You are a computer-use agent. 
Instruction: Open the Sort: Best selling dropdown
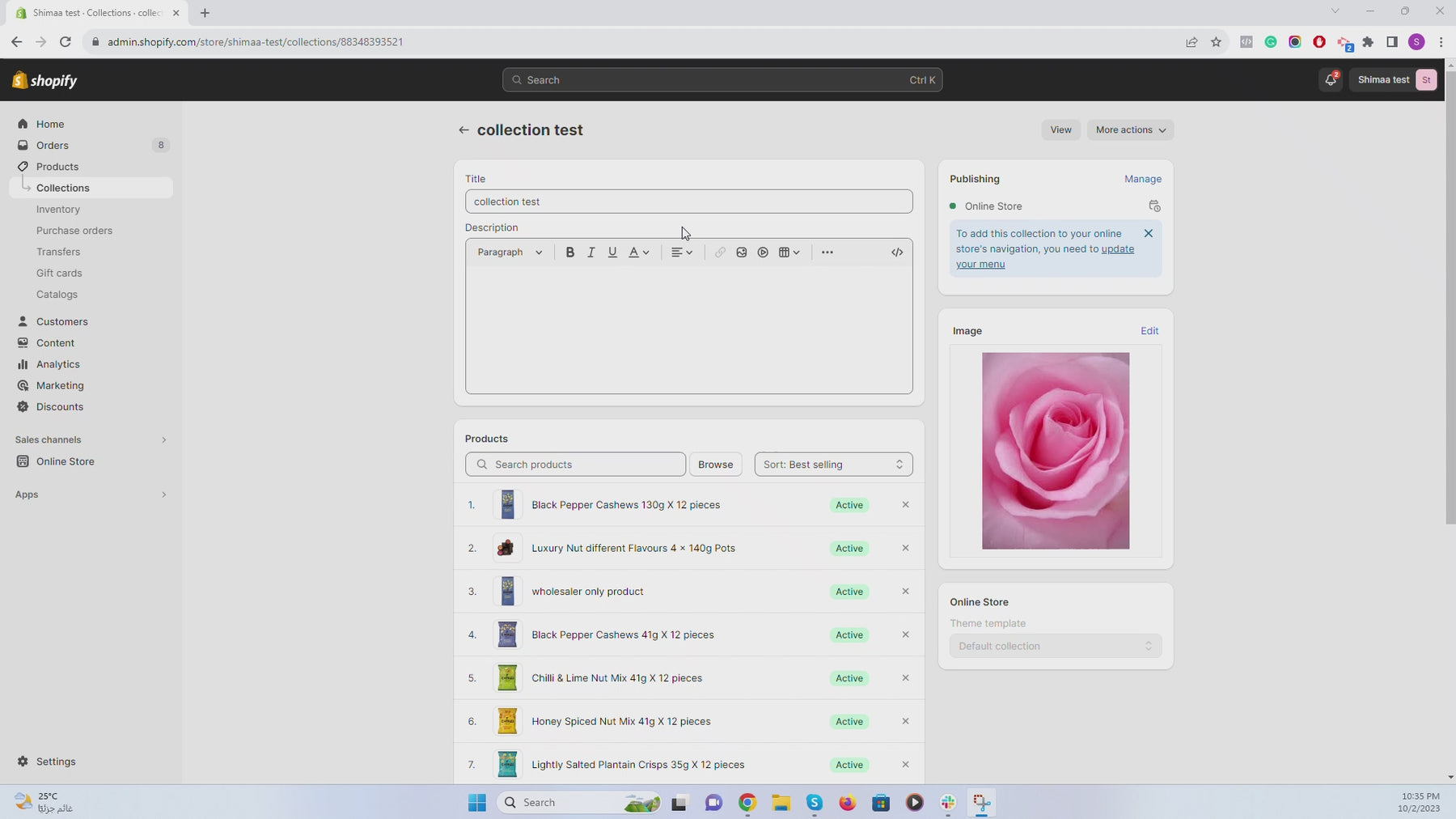833,465
